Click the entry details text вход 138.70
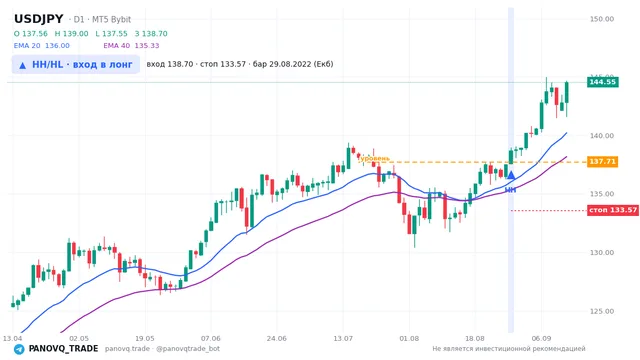This screenshot has width=640, height=360. (170, 64)
